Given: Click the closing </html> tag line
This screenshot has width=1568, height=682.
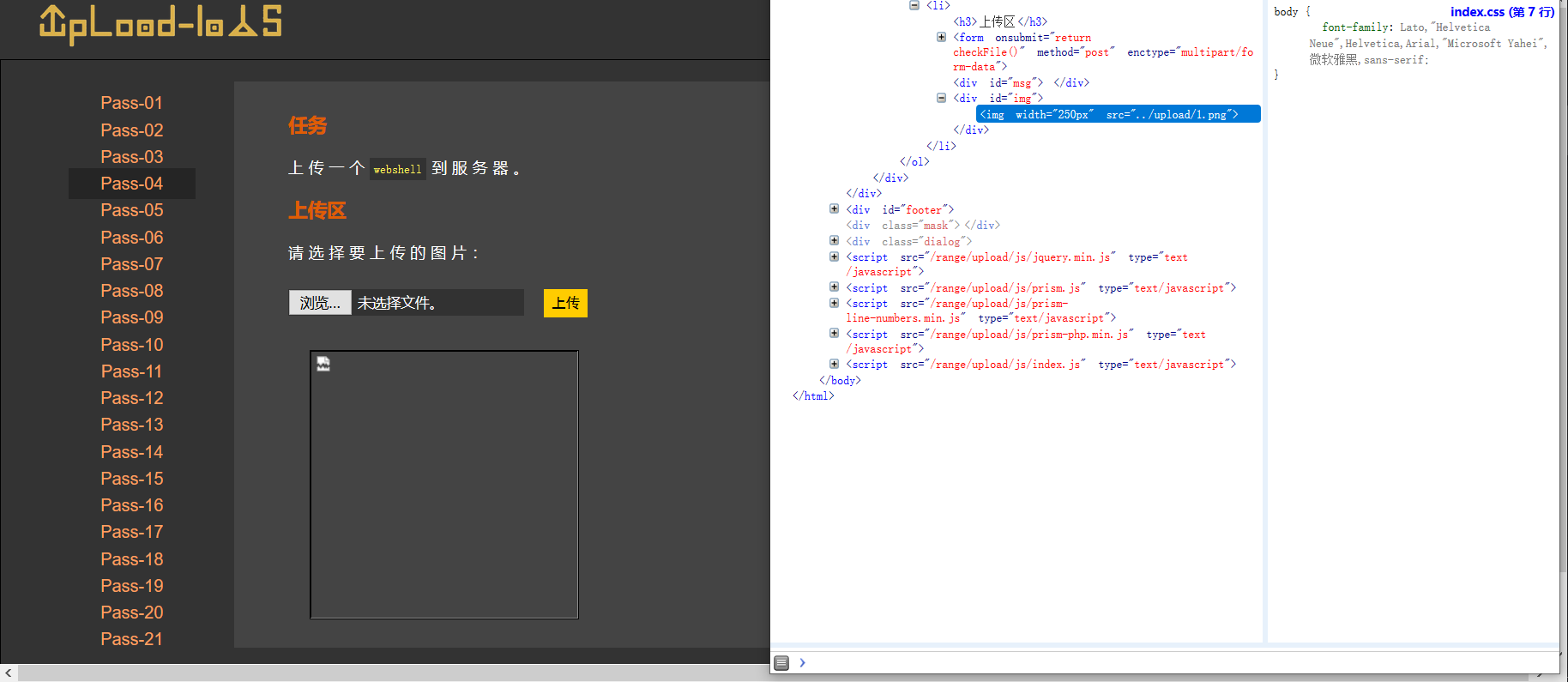Looking at the screenshot, I should click(x=813, y=395).
